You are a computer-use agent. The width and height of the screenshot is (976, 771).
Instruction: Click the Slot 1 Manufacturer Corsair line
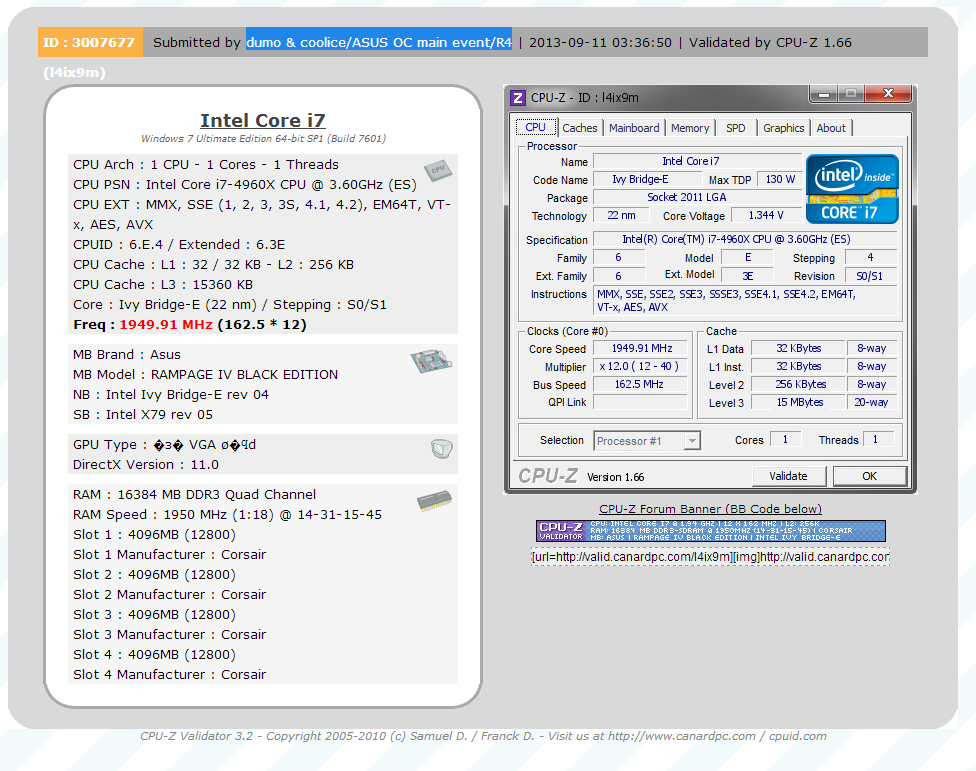pos(169,554)
